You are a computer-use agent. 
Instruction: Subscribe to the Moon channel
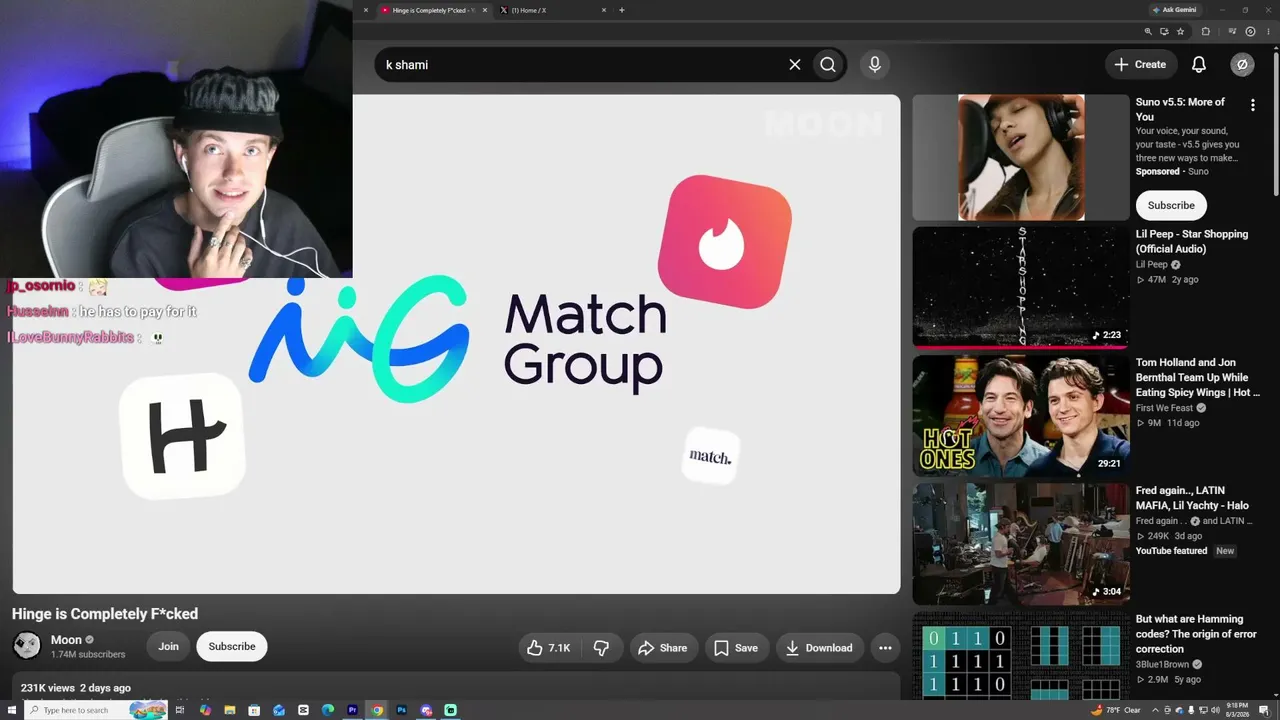tap(232, 647)
